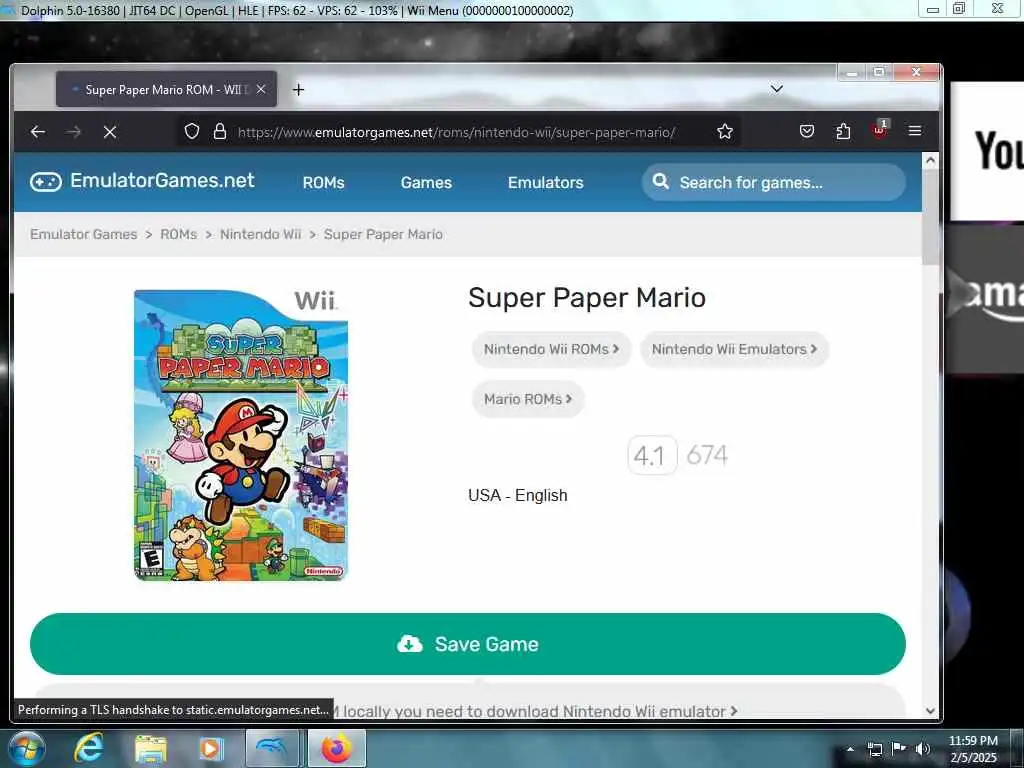Image resolution: width=1024 pixels, height=768 pixels.
Task: Stop loading the page with X icon
Action: point(110,132)
